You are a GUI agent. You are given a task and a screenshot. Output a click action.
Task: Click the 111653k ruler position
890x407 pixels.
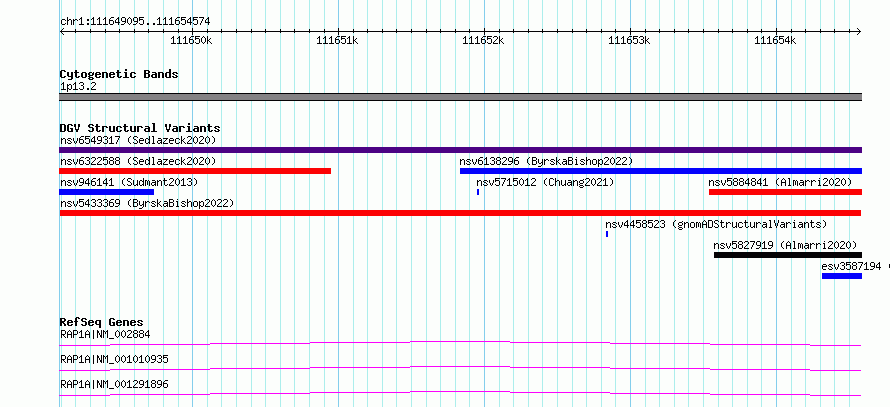[x=629, y=40]
